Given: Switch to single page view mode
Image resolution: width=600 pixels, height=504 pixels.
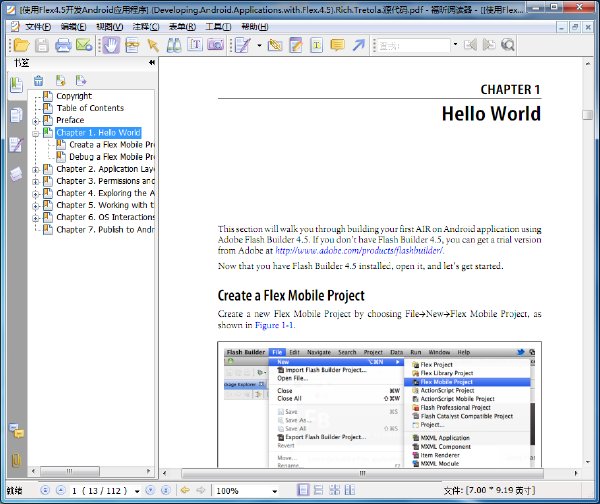Looking at the screenshot, I should pyautogui.click(x=303, y=490).
